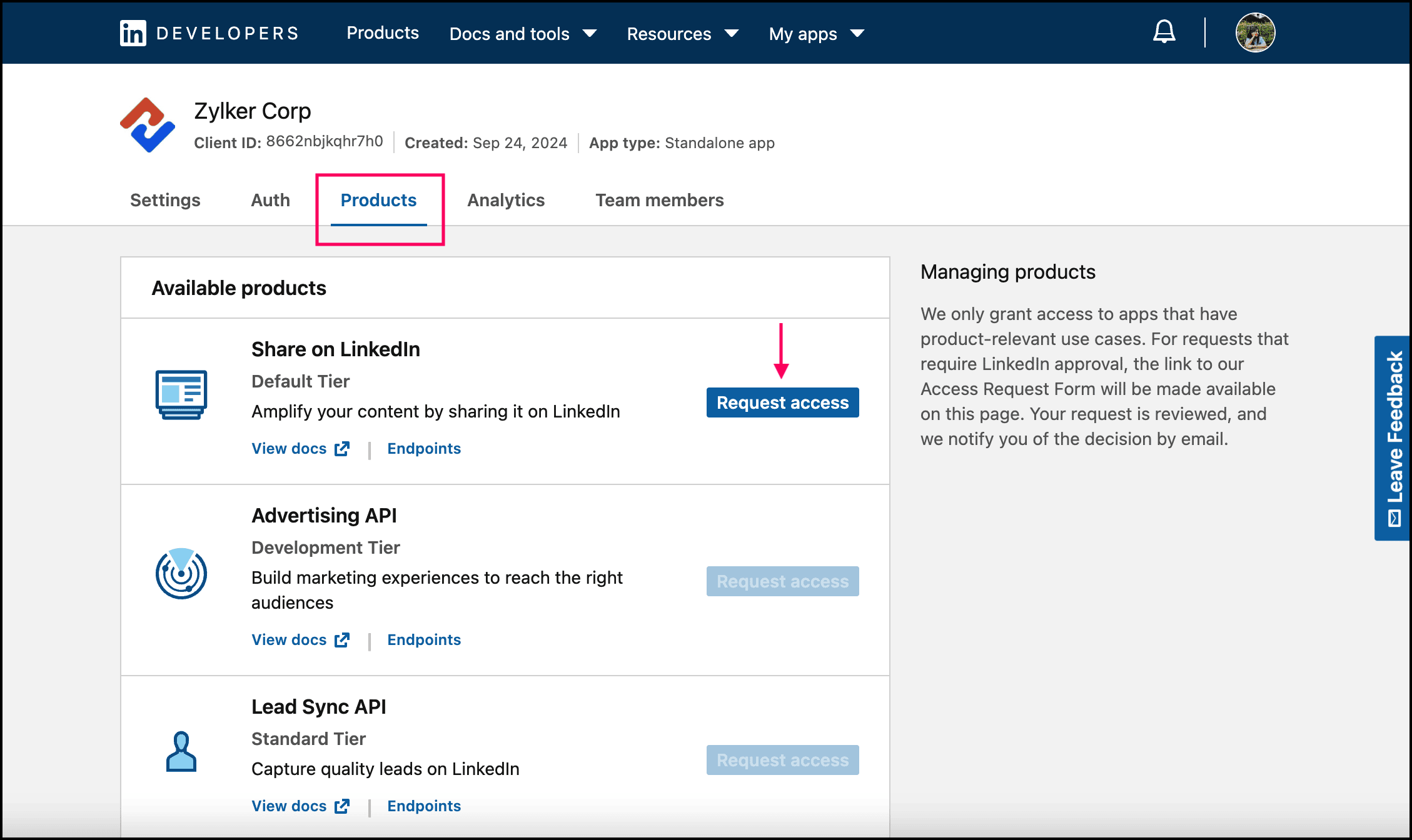Switch to the Analytics tab
Screen dimensions: 1412x840
click(506, 200)
